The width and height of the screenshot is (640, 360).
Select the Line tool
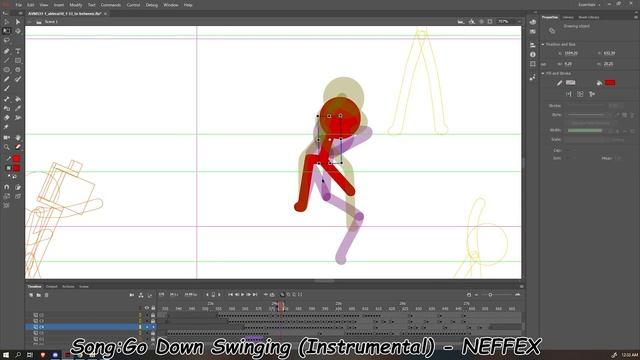(7, 60)
